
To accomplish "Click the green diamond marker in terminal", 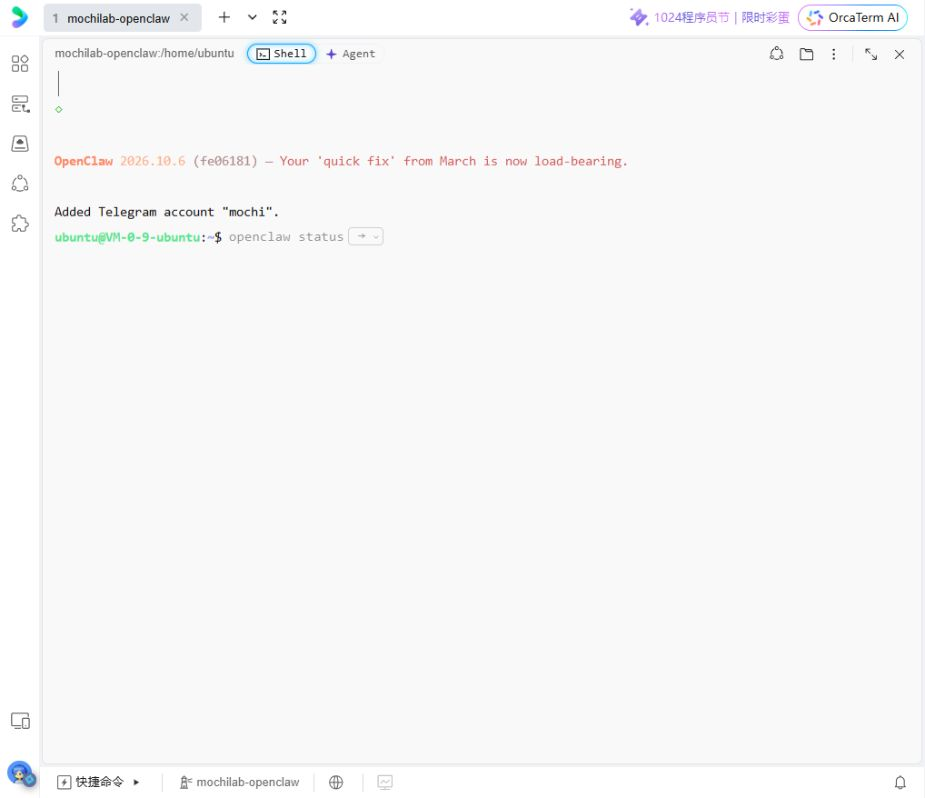I will tap(58, 109).
